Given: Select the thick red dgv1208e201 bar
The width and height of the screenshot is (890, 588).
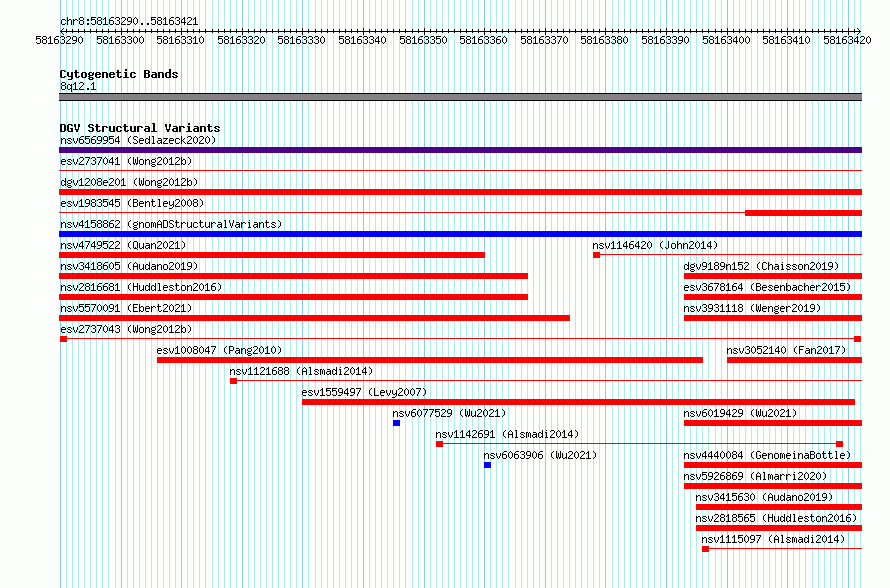Looking at the screenshot, I should (x=460, y=192).
